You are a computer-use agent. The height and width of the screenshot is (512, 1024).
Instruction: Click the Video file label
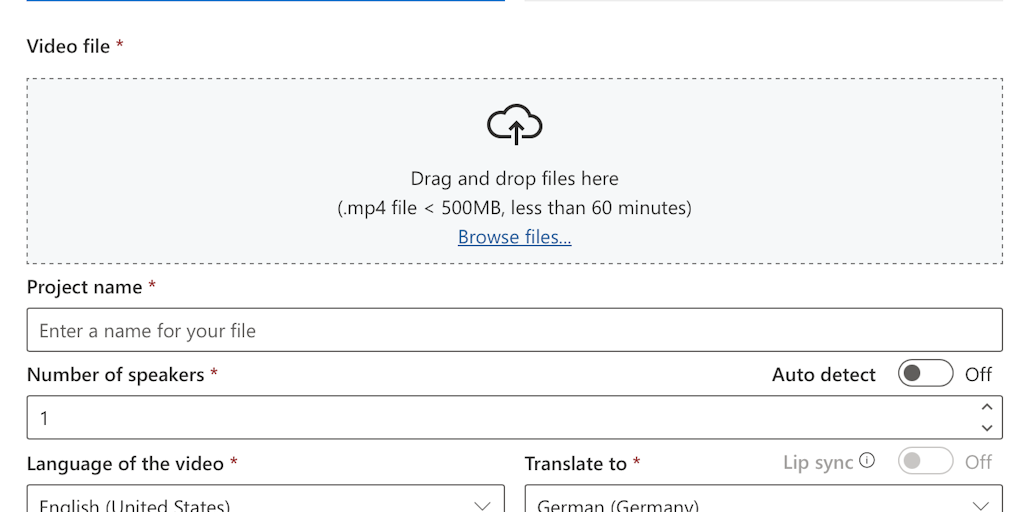(68, 46)
